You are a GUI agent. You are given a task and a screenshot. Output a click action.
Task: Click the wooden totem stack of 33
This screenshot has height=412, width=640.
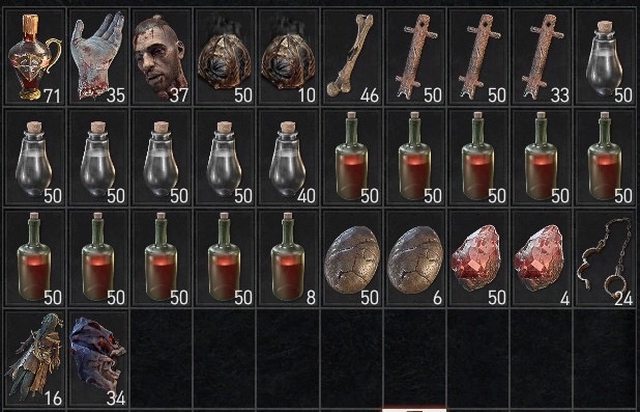541,57
